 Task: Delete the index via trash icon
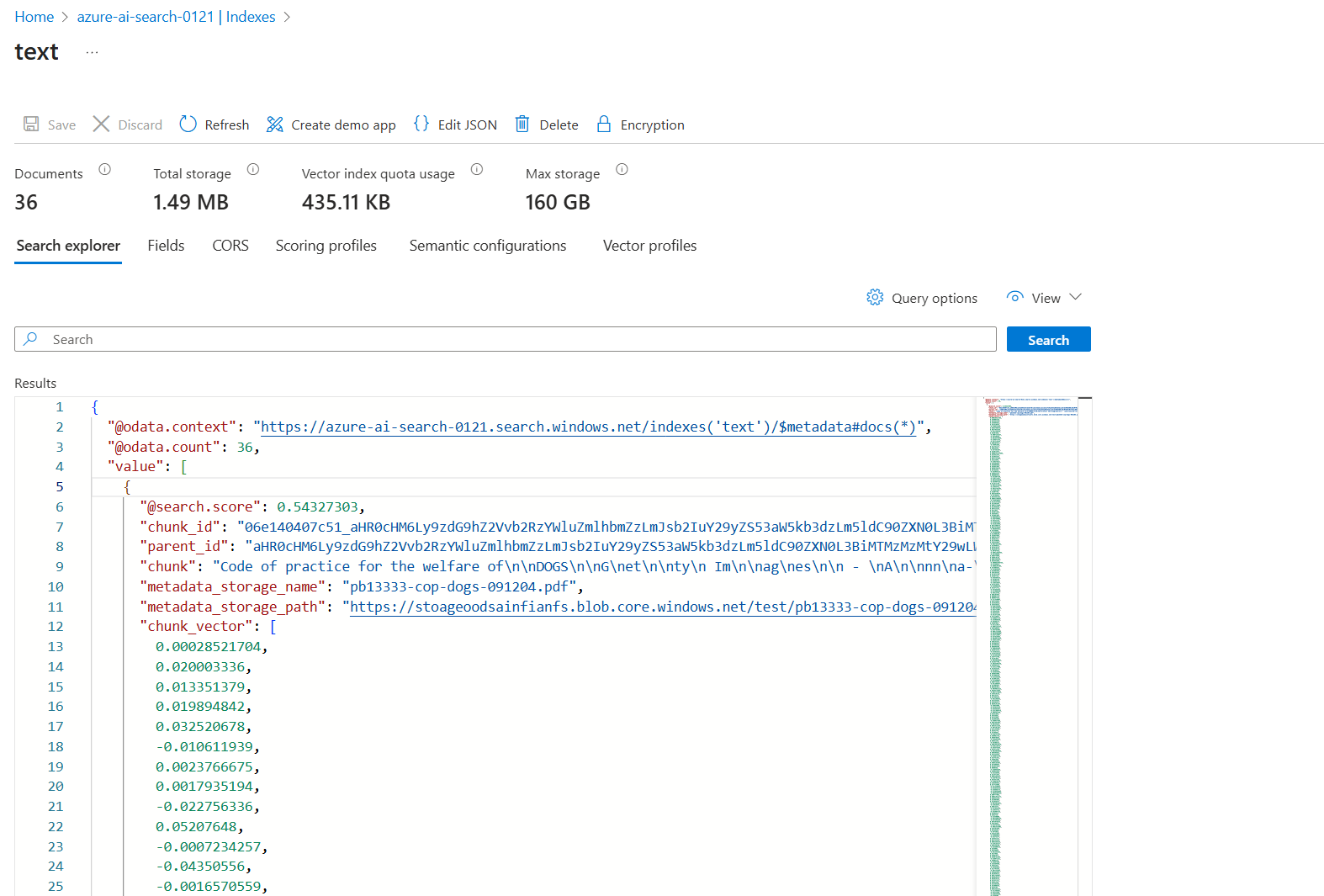[x=522, y=125]
